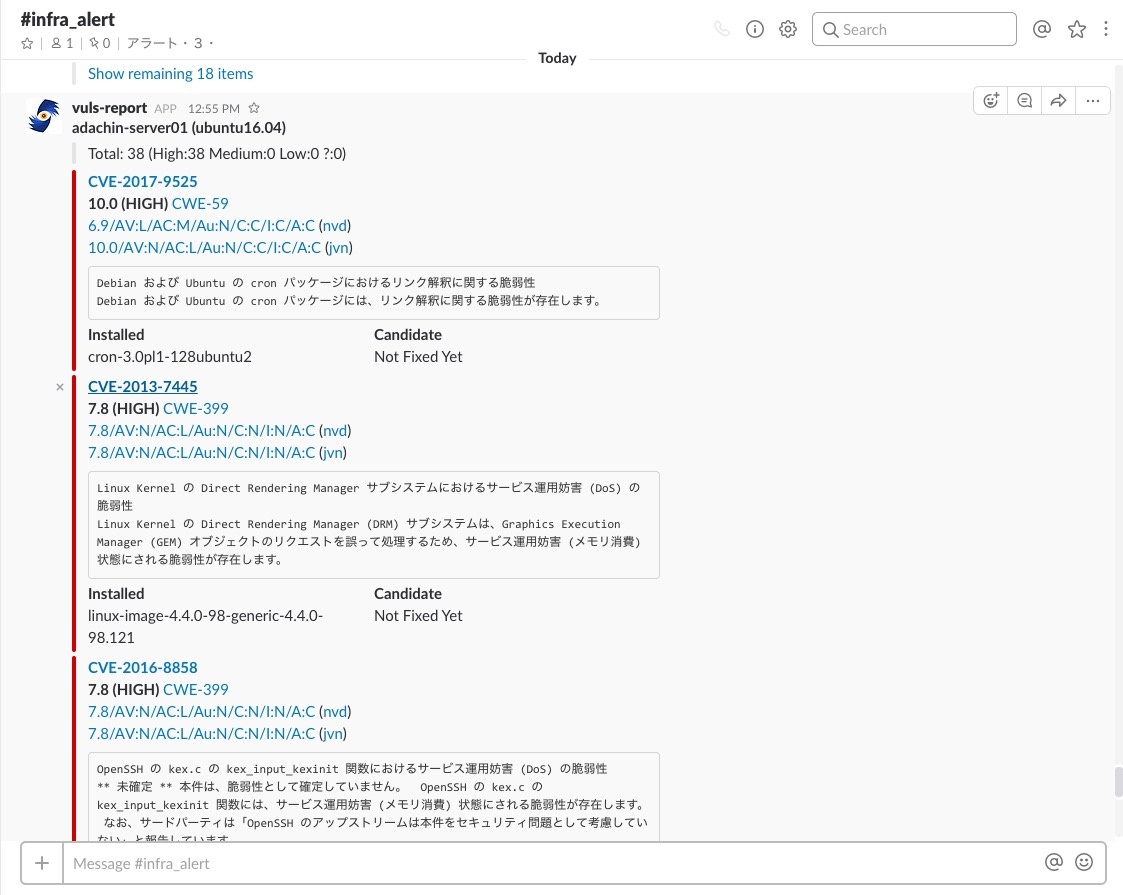Viewport: 1123px width, 895px height.
Task: Click the plus attach button in composer
Action: point(42,863)
